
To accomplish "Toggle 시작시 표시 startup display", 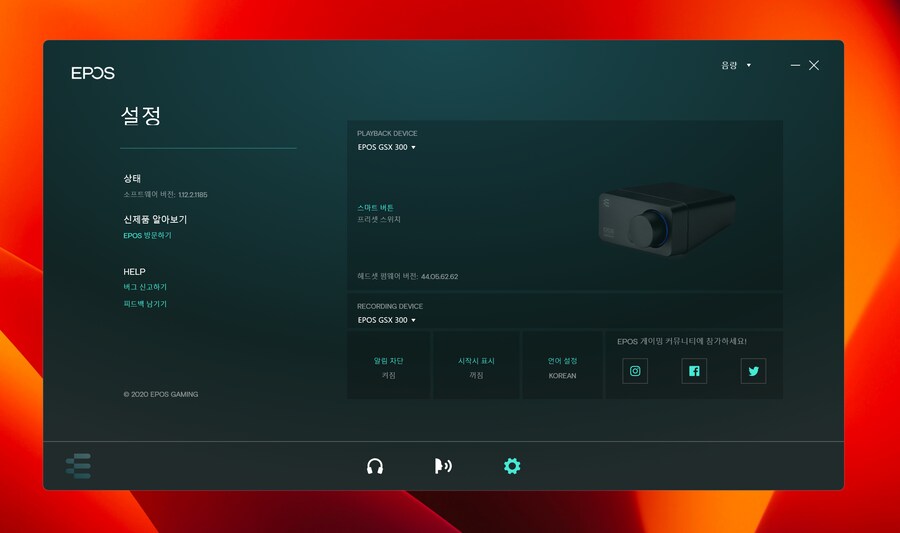I will point(476,365).
